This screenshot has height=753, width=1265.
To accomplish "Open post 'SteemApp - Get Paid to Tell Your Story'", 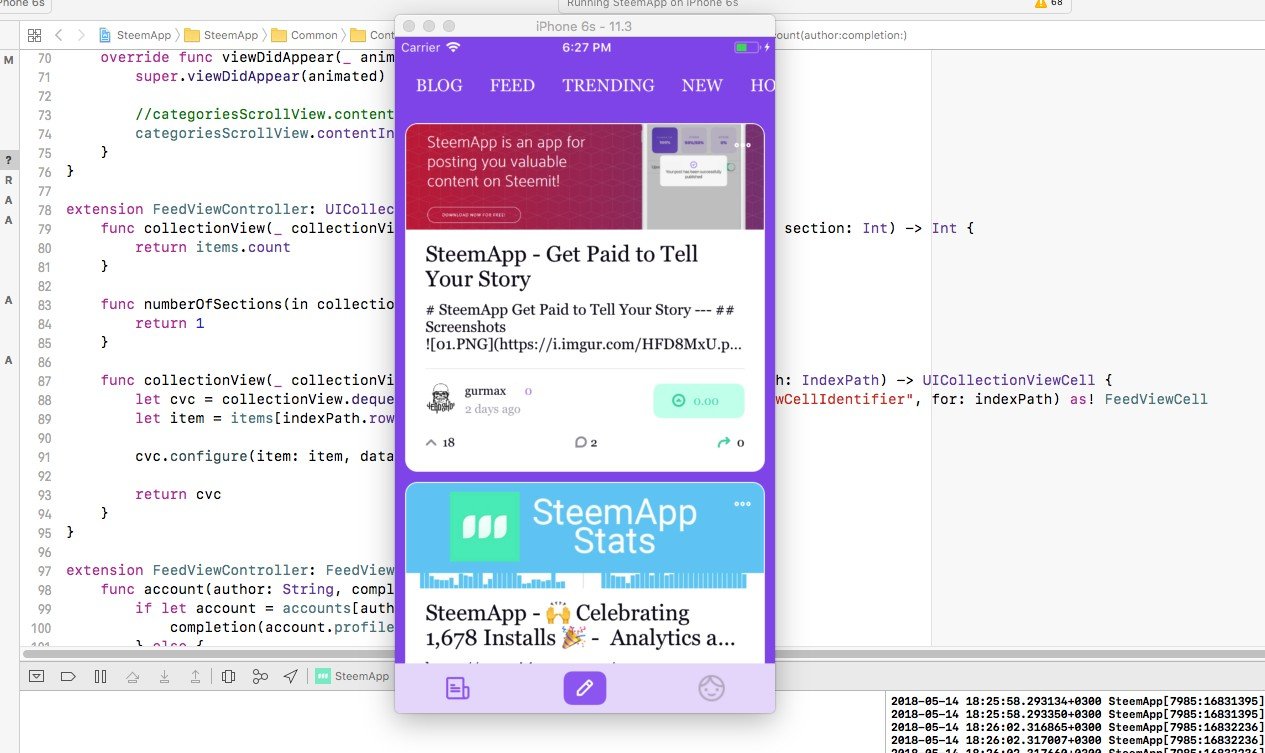I will tap(561, 266).
